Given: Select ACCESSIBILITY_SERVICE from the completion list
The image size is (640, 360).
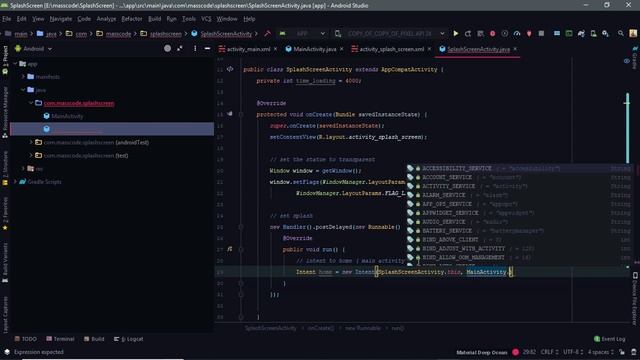Looking at the screenshot, I should pos(519,168).
